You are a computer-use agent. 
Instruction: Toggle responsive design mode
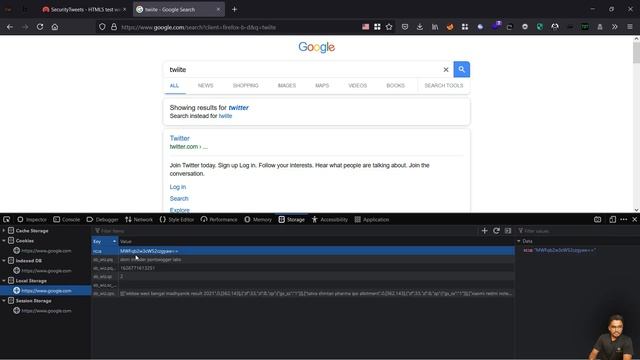(612, 220)
